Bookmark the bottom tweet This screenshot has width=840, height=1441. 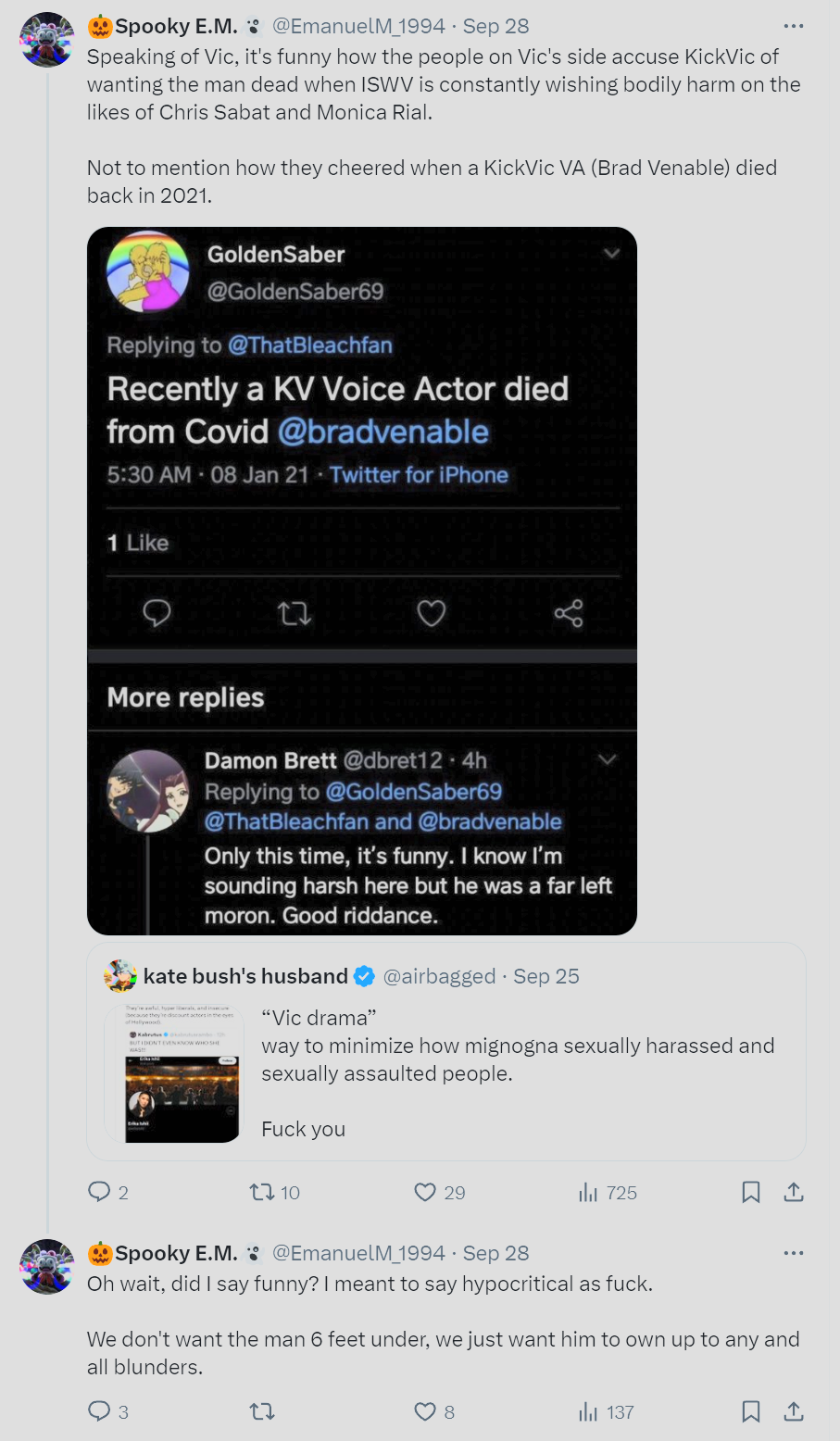[x=751, y=1411]
